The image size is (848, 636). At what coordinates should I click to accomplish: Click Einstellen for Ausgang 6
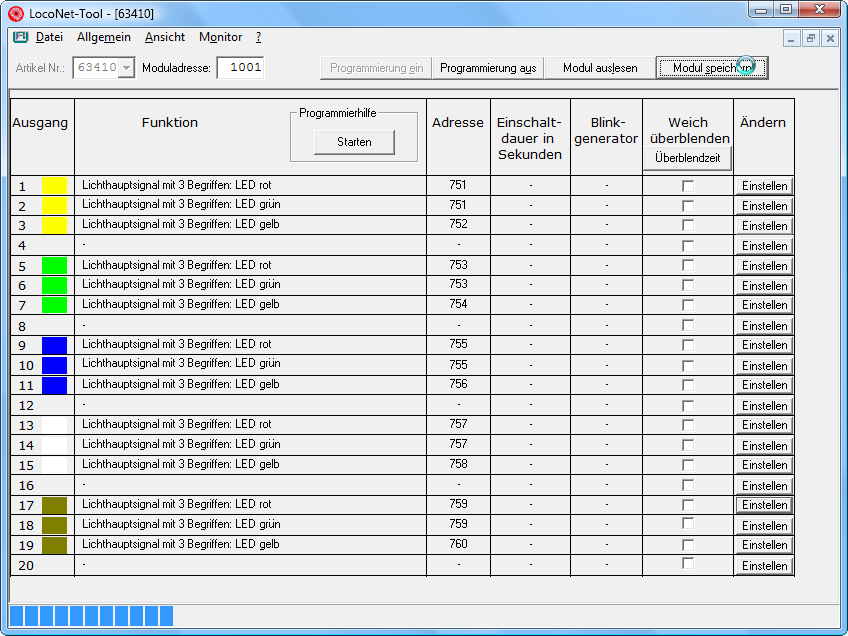764,286
